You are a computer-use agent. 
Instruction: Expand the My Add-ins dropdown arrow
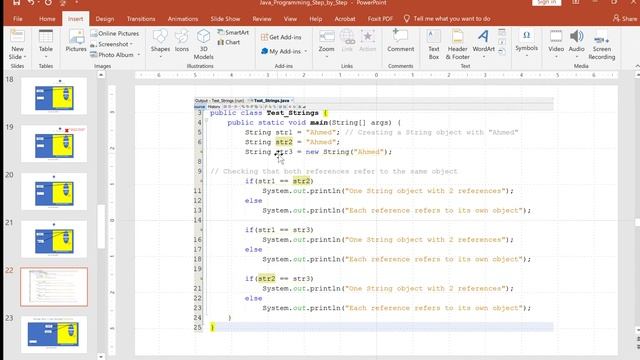point(306,51)
